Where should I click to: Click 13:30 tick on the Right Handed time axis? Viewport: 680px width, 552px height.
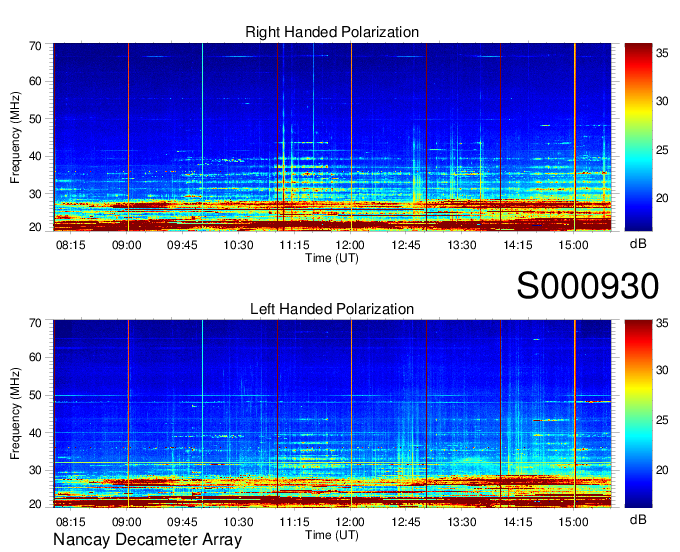pyautogui.click(x=462, y=245)
